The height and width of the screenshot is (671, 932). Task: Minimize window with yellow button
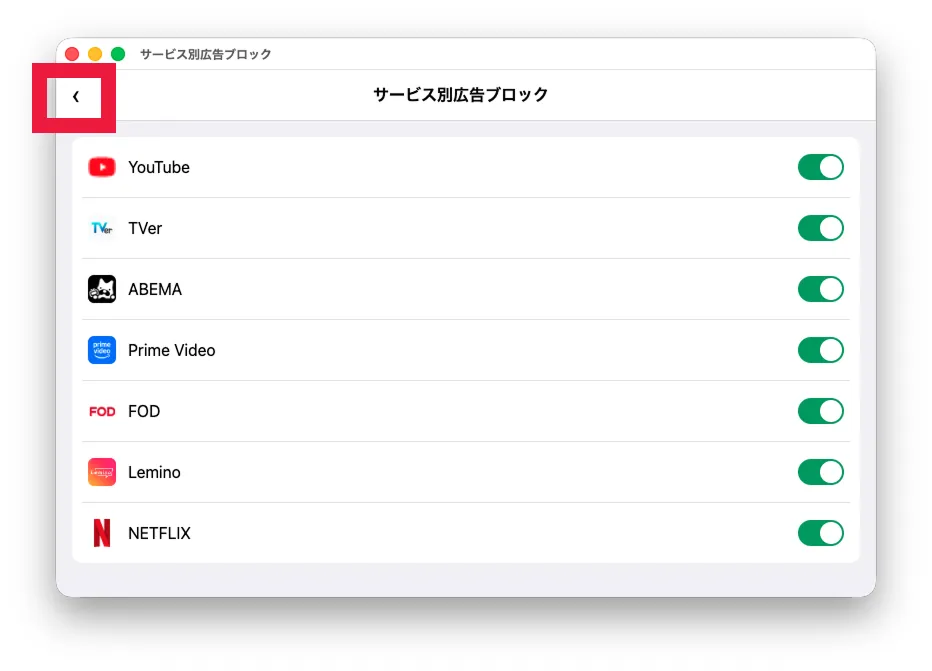[x=95, y=54]
